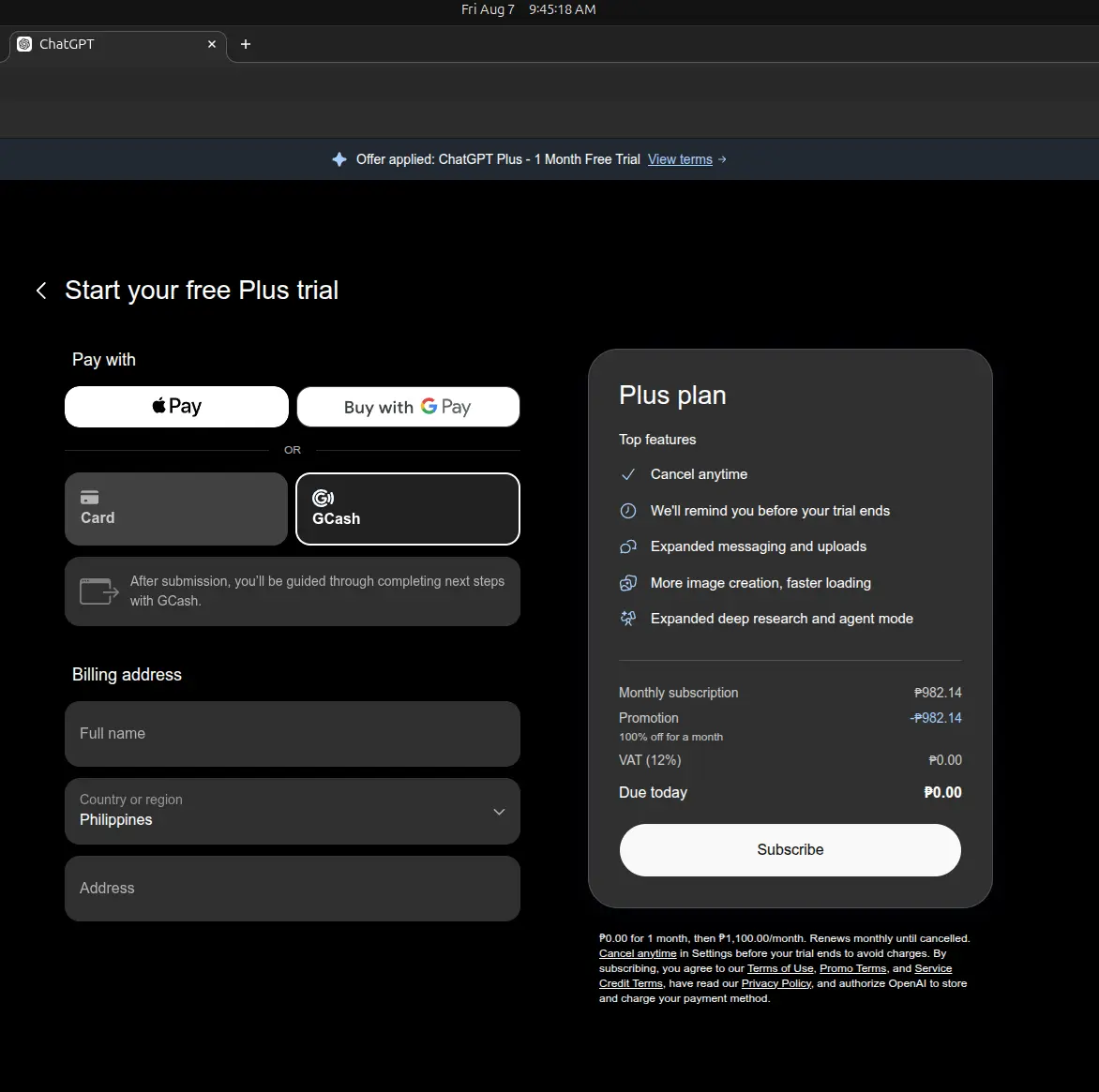Image resolution: width=1099 pixels, height=1092 pixels.
Task: Click the checkmark icon beside Cancel anytime
Action: pyautogui.click(x=628, y=475)
